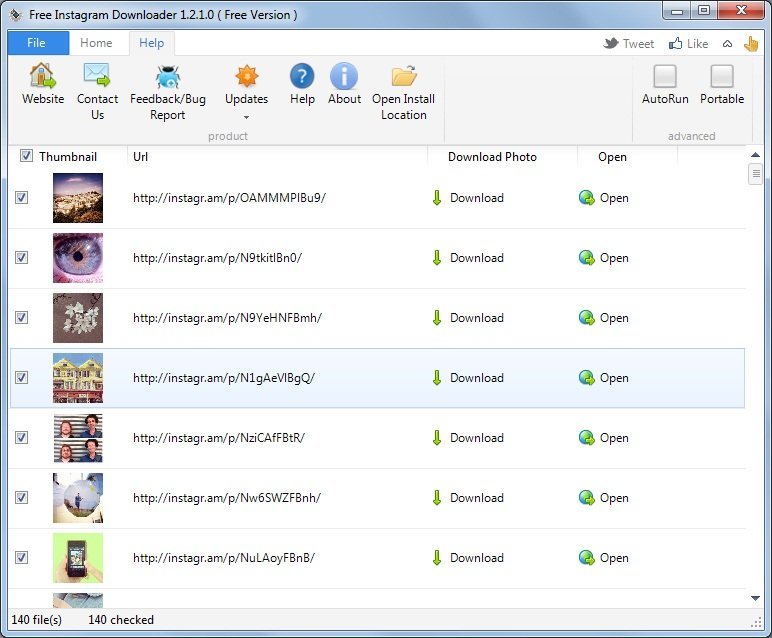Click globe open icon for OAMMMPlBu9 row
The height and width of the screenshot is (638, 772).
coord(586,198)
